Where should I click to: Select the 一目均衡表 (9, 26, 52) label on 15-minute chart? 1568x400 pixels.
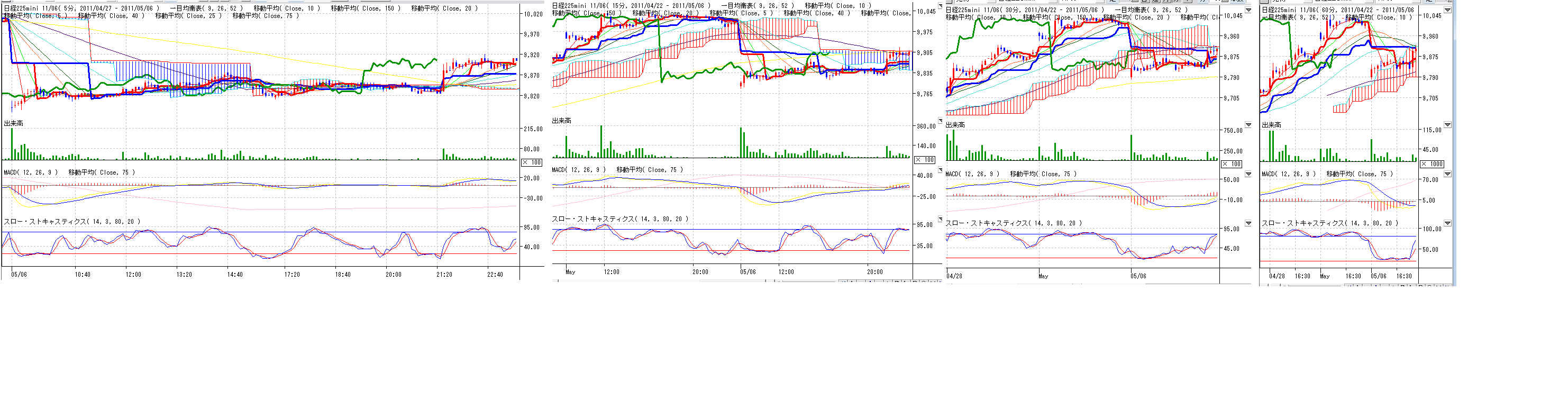click(757, 5)
